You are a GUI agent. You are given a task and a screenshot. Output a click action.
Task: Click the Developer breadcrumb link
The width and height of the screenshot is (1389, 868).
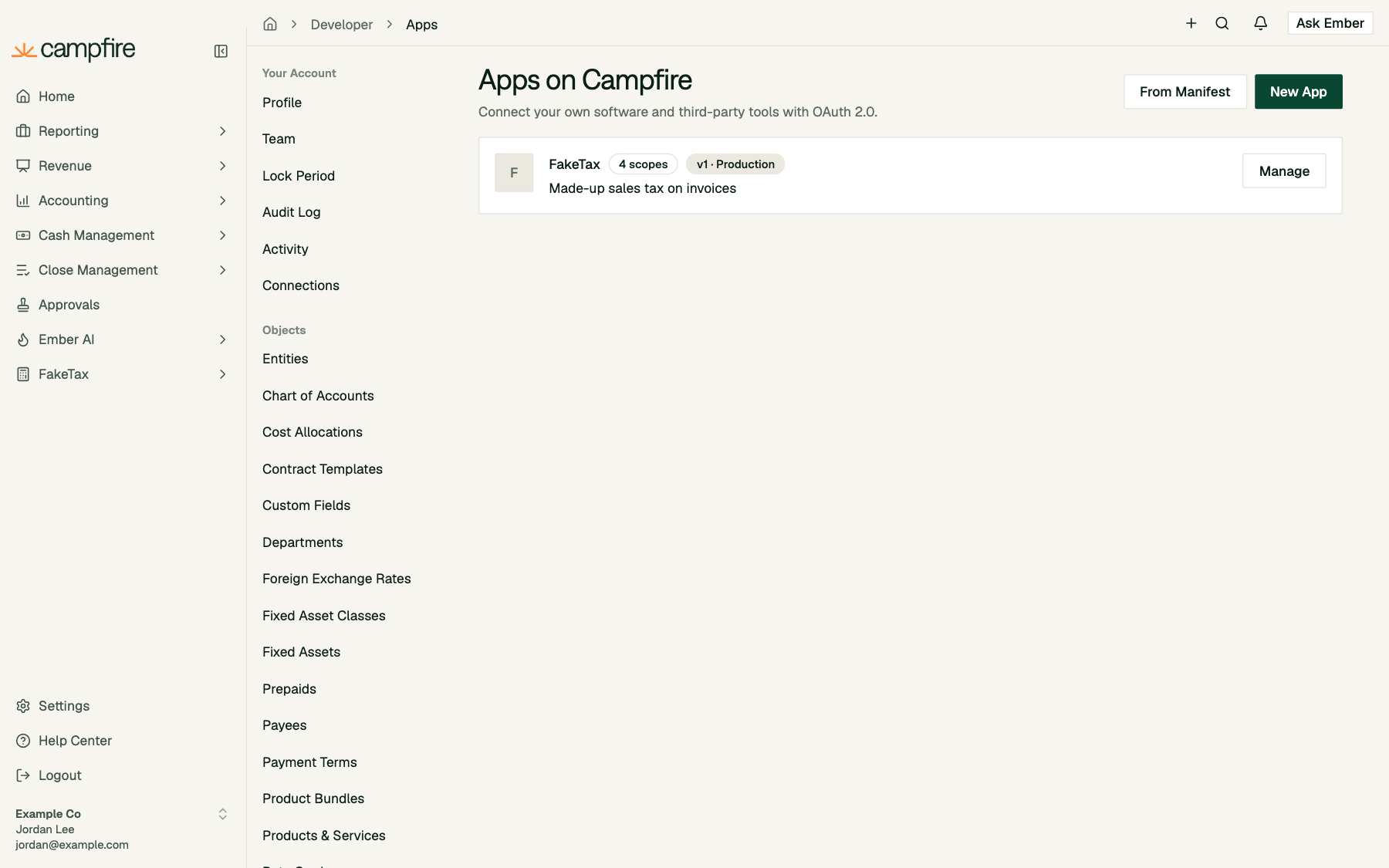point(342,25)
